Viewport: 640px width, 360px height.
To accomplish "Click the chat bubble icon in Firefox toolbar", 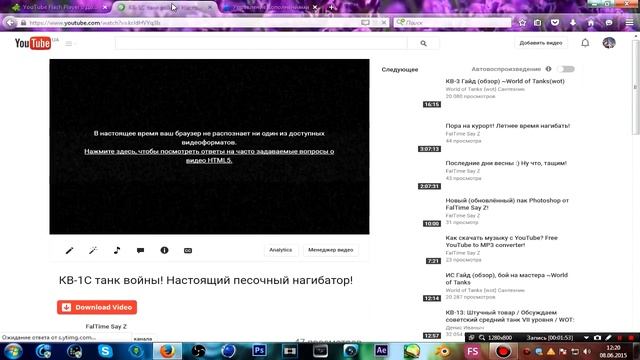I will tap(609, 23).
